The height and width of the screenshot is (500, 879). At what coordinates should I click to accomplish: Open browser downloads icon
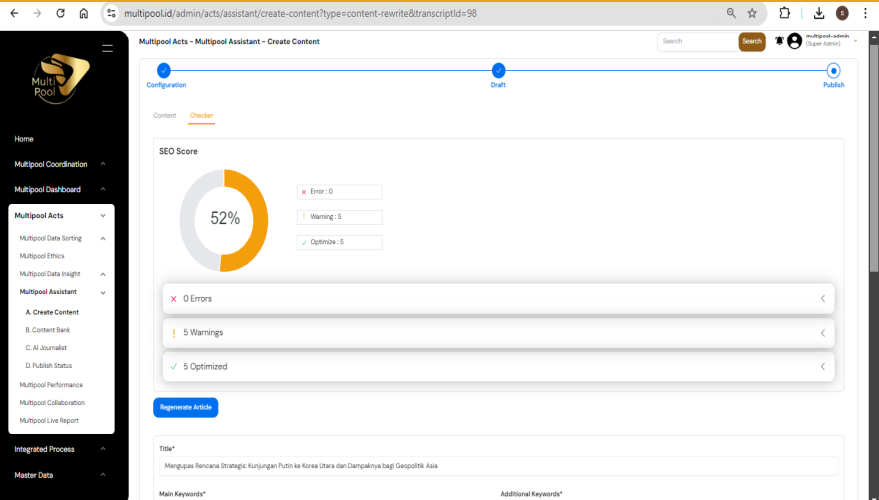click(x=819, y=13)
